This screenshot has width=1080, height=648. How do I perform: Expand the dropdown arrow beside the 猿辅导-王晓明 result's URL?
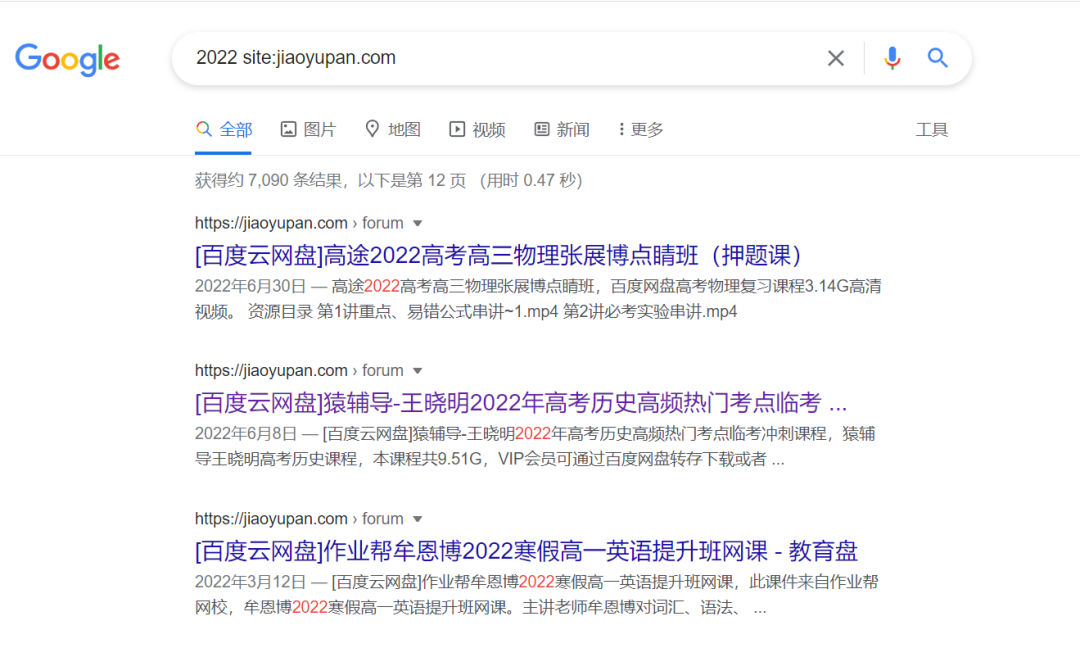417,371
